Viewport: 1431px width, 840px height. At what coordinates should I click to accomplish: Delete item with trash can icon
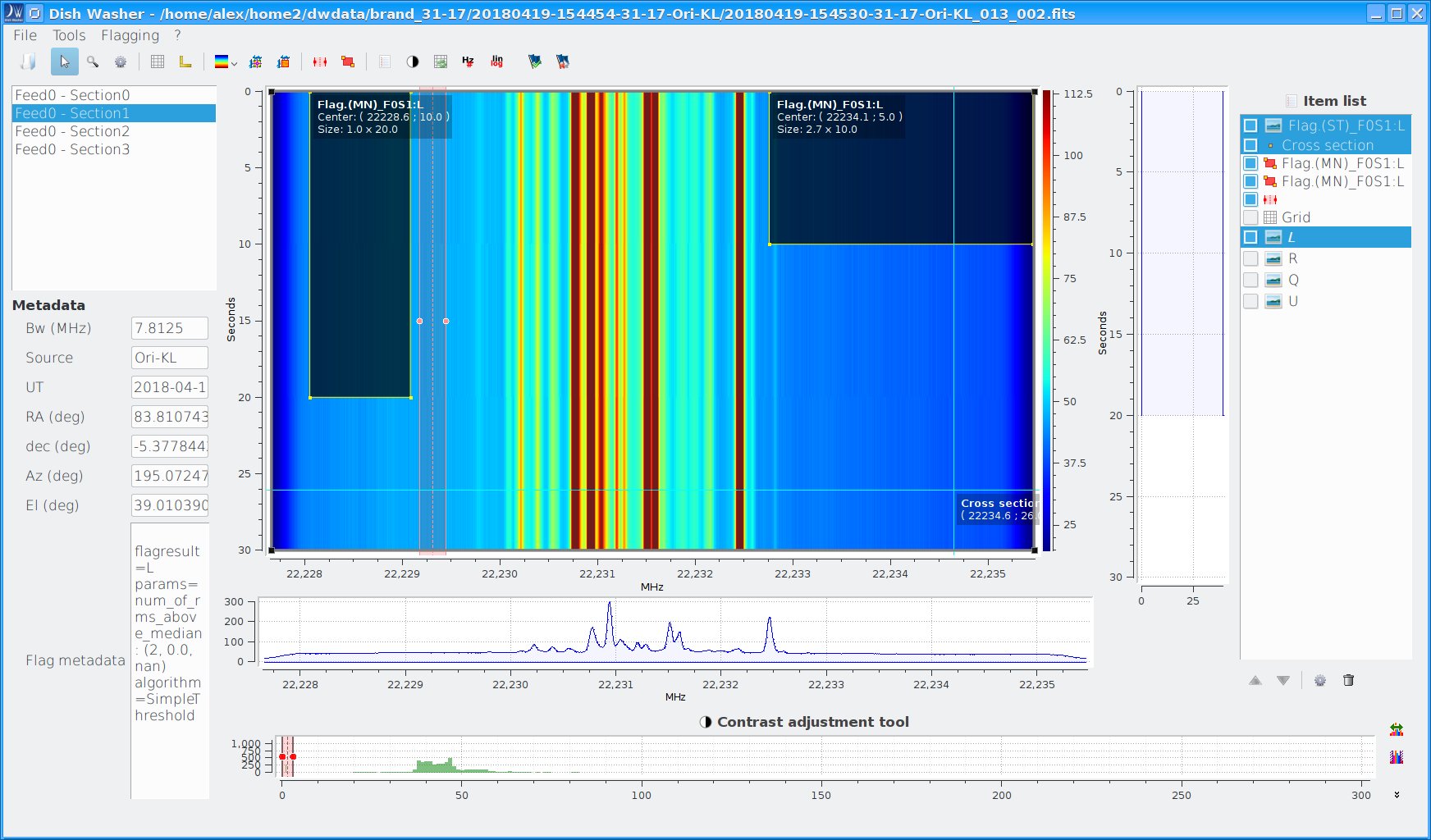click(1348, 680)
